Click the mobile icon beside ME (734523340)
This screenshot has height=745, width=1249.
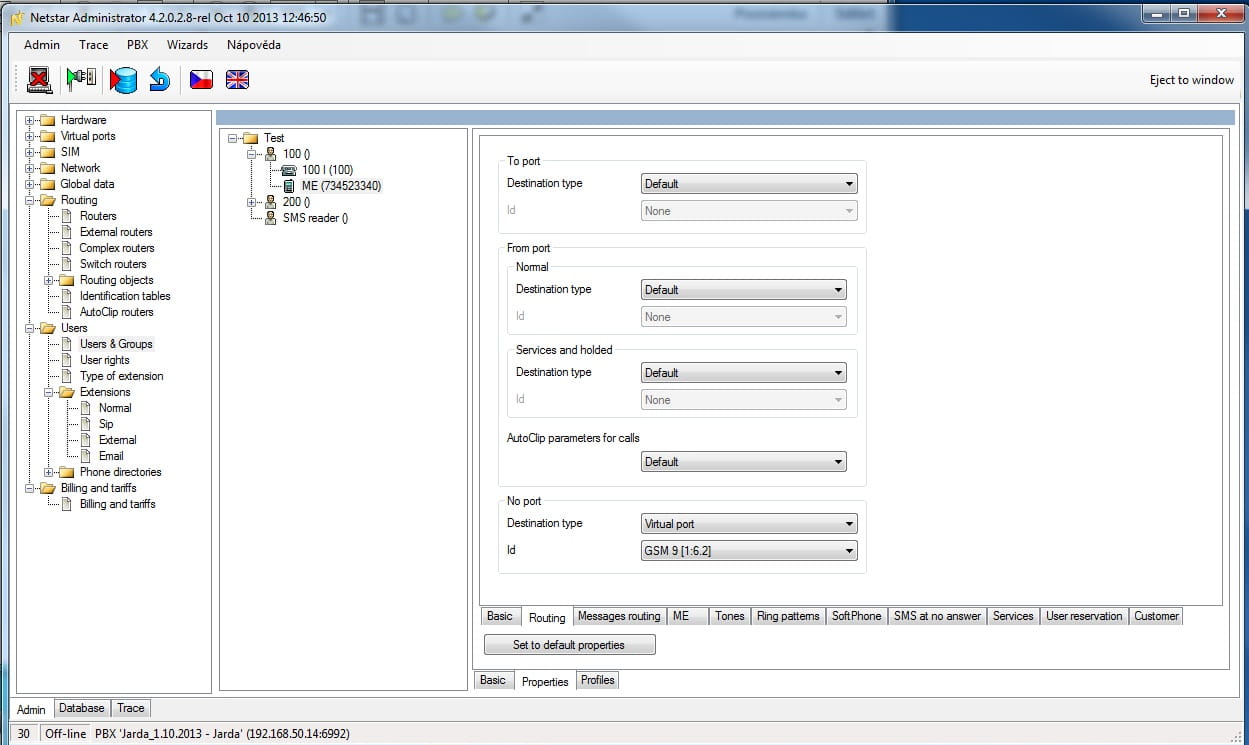click(x=290, y=186)
